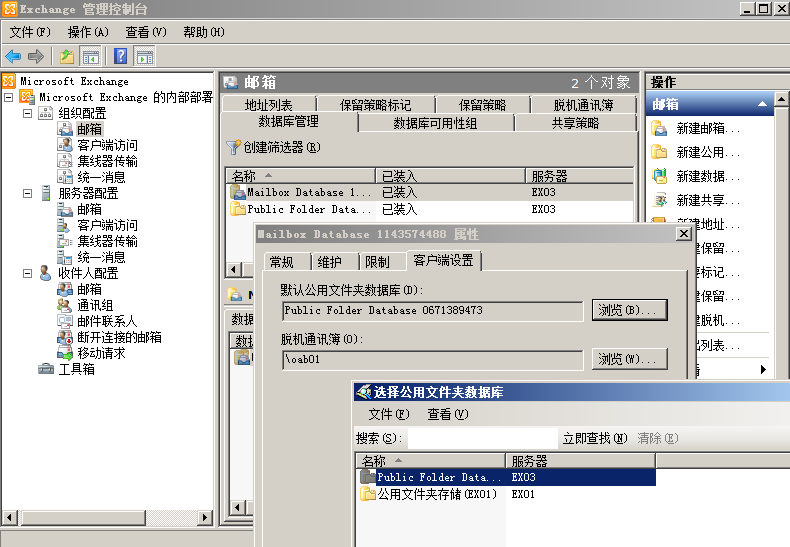Click the 新建数据 action icon
Image resolution: width=790 pixels, height=547 pixels.
coord(659,176)
